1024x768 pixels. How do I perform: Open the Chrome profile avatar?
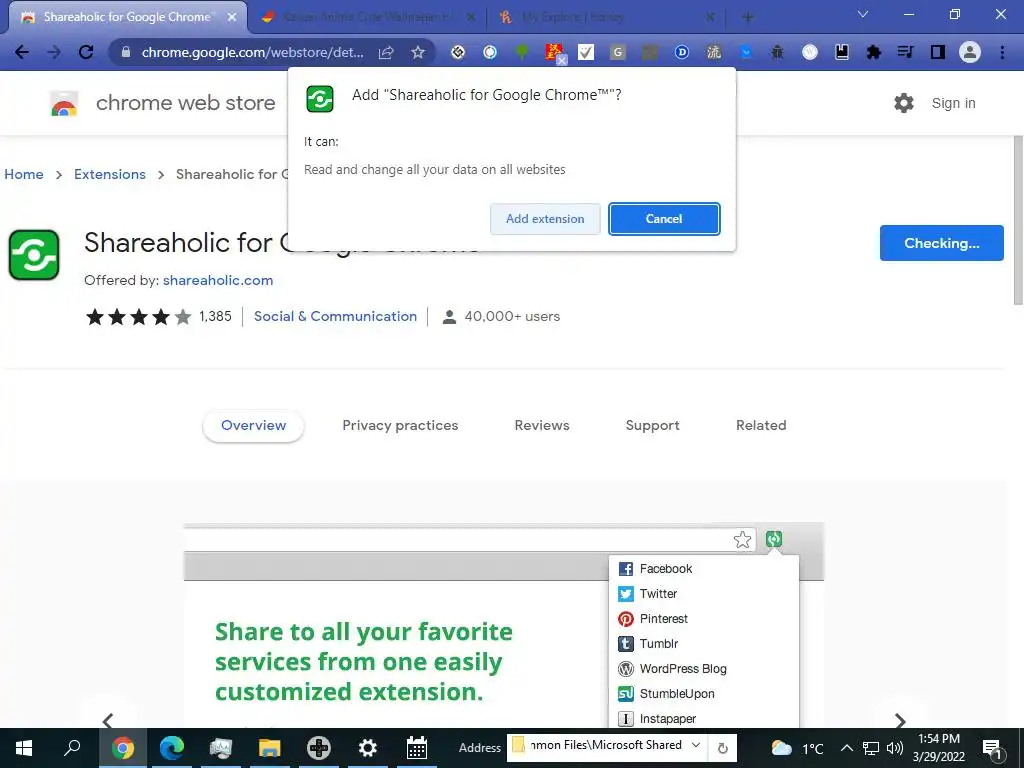(970, 52)
